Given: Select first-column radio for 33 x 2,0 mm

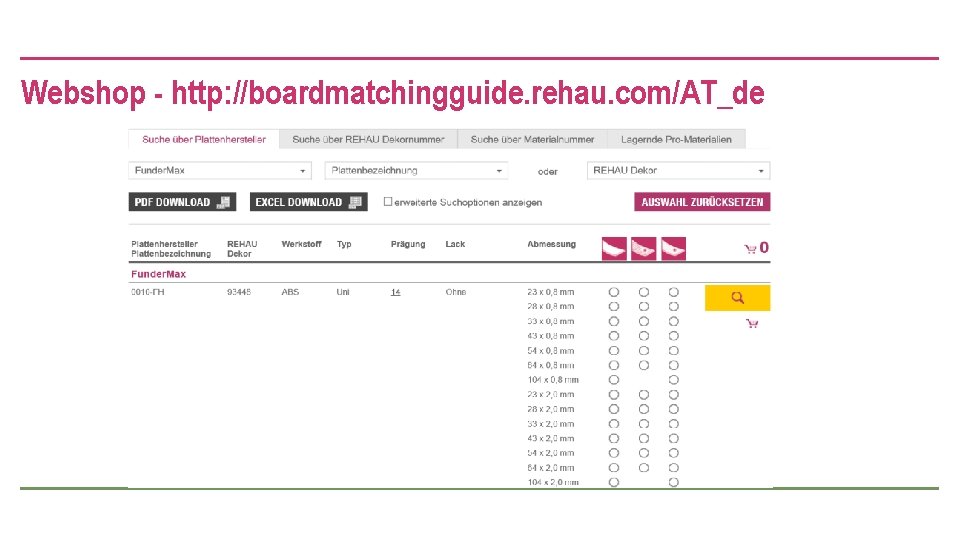Looking at the screenshot, I should 613,424.
